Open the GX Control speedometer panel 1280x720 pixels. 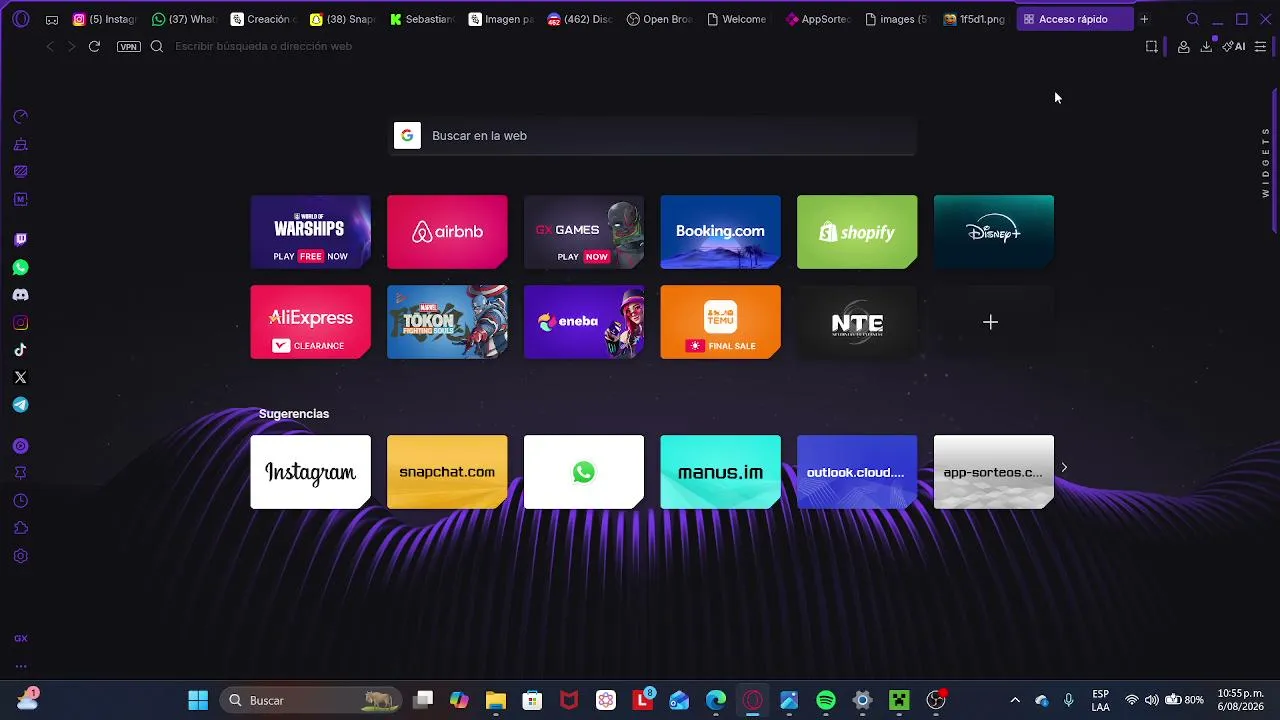[20, 117]
